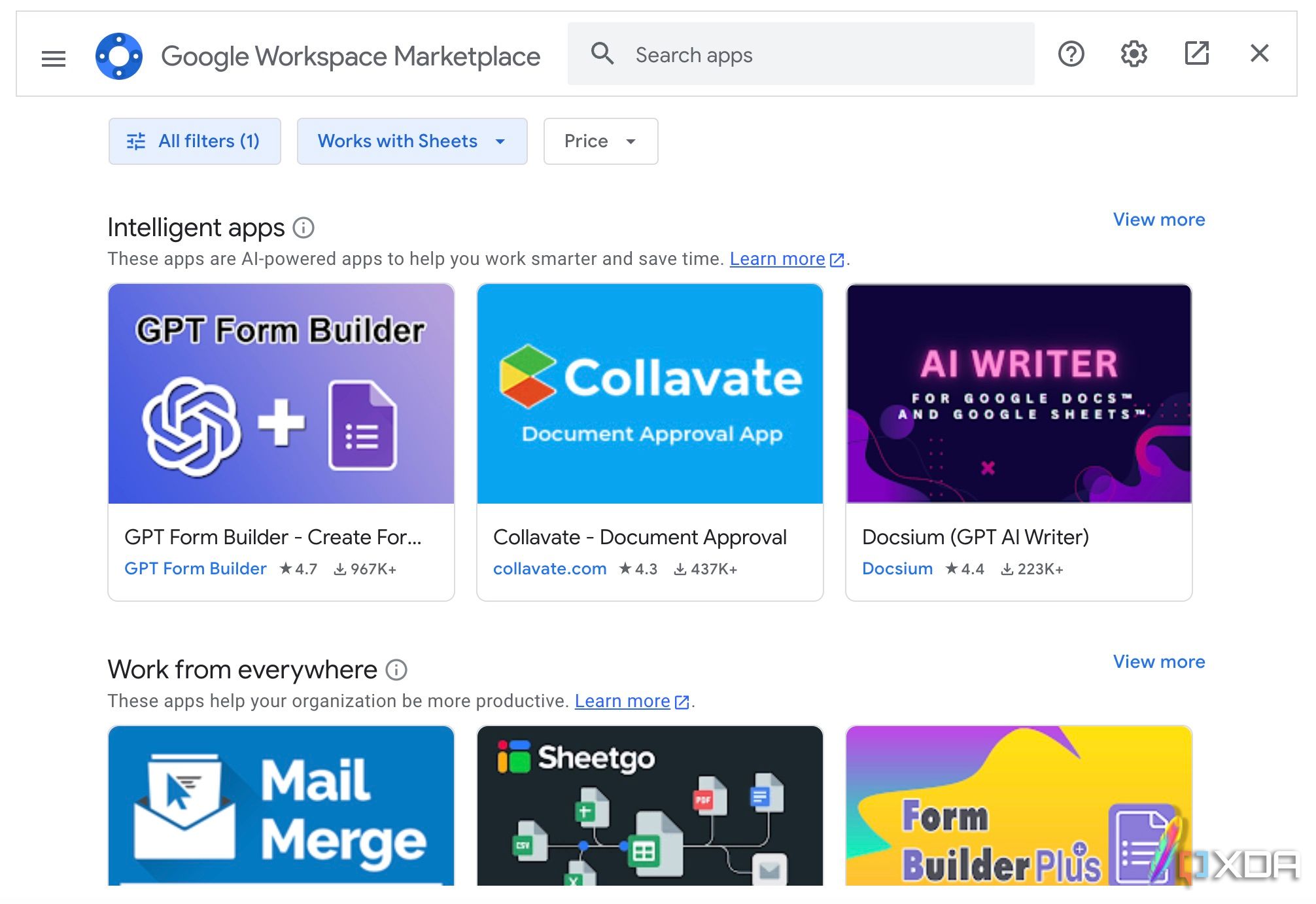Click the 4.7 star rating
The width and height of the screenshot is (1316, 904).
[298, 569]
